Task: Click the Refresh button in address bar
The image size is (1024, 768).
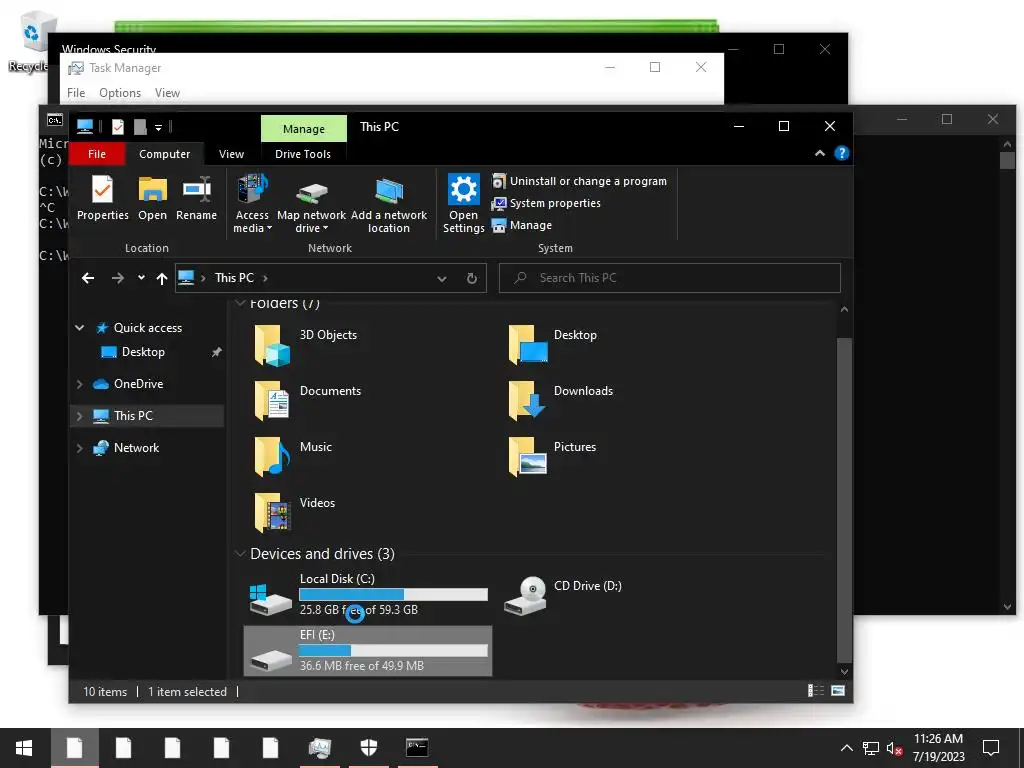Action: [472, 279]
